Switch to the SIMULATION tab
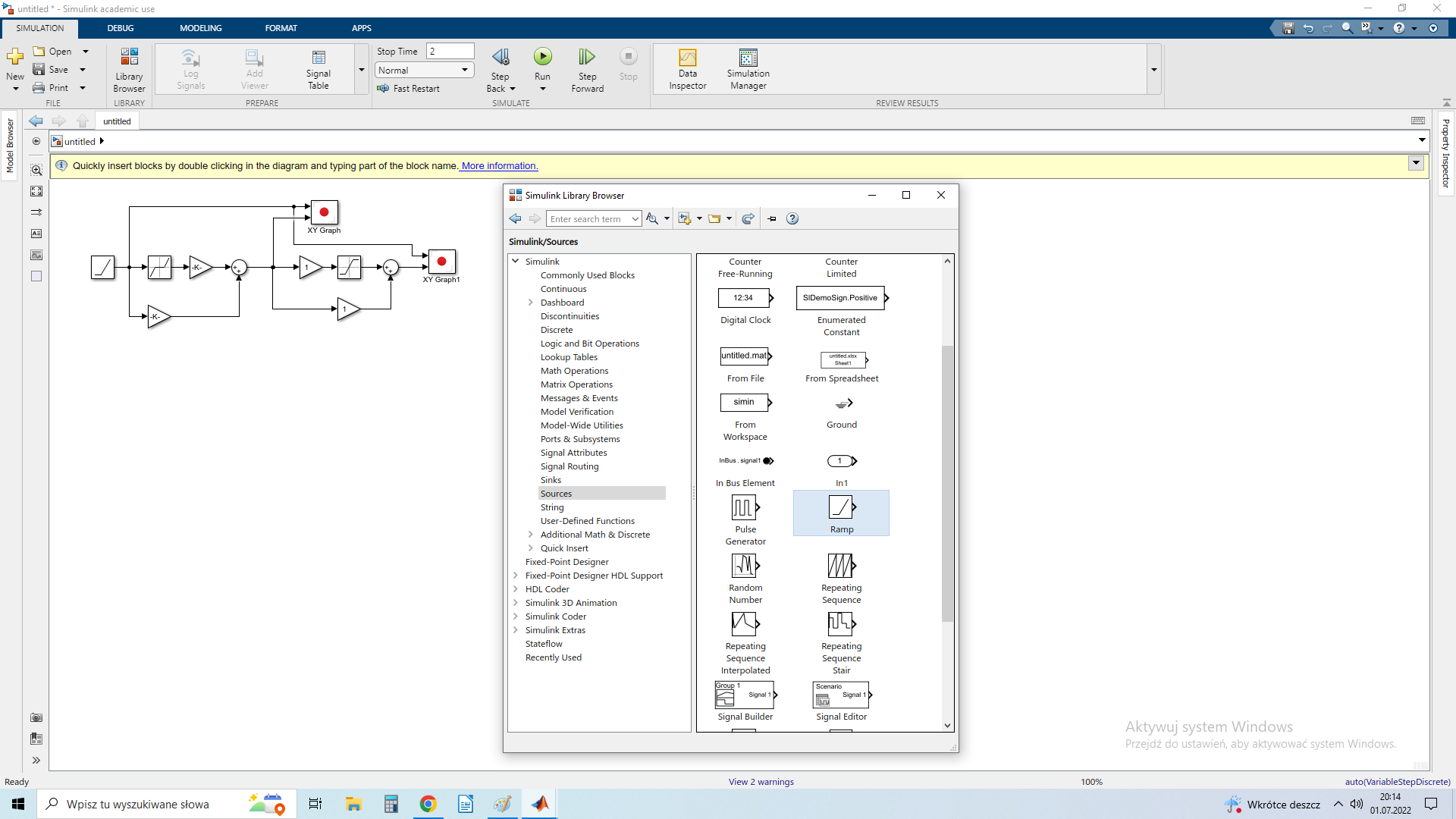 tap(40, 28)
